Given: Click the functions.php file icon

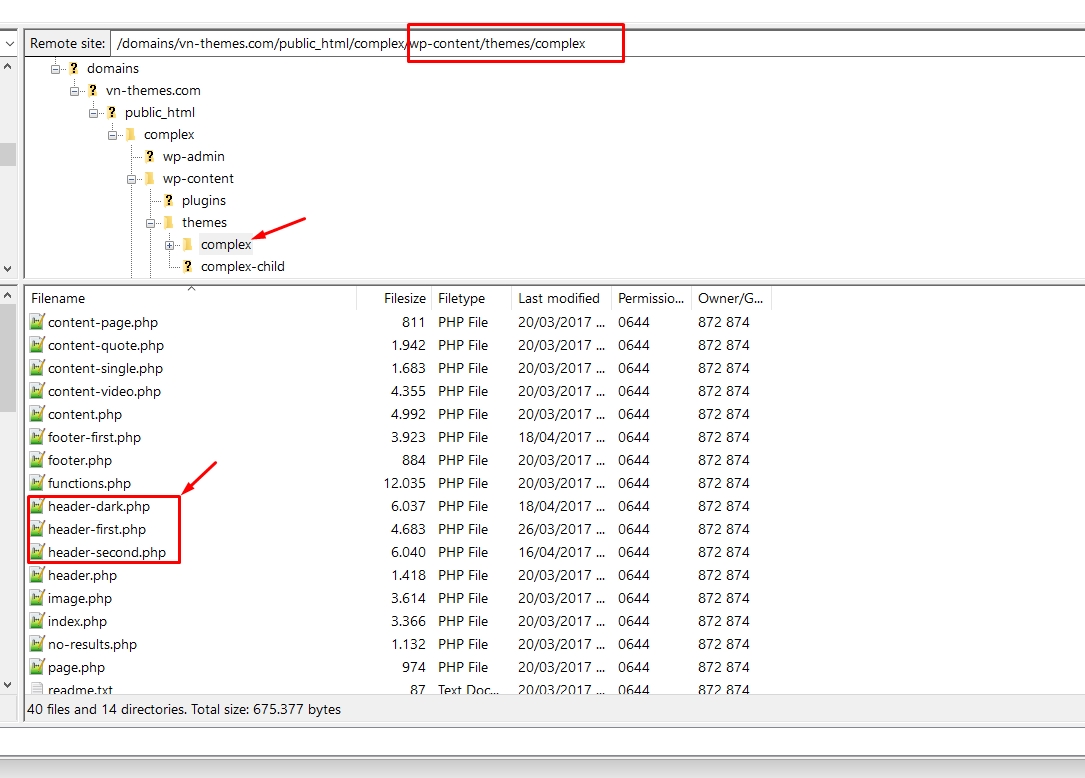Looking at the screenshot, I should tap(37, 483).
